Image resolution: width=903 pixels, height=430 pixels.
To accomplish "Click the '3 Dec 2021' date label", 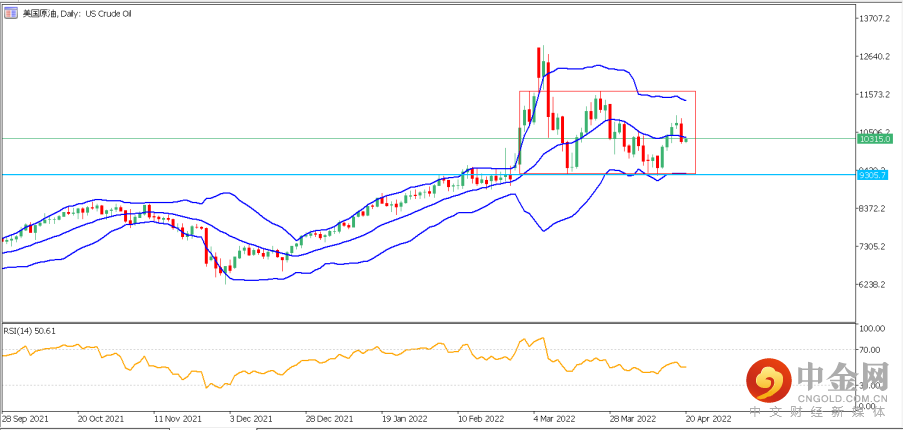I will click(x=251, y=418).
